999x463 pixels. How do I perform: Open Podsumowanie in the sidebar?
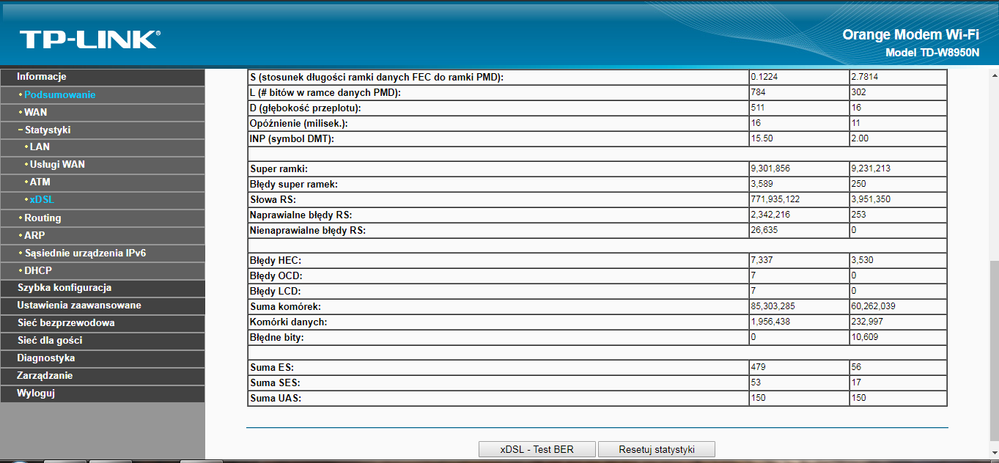click(60, 95)
